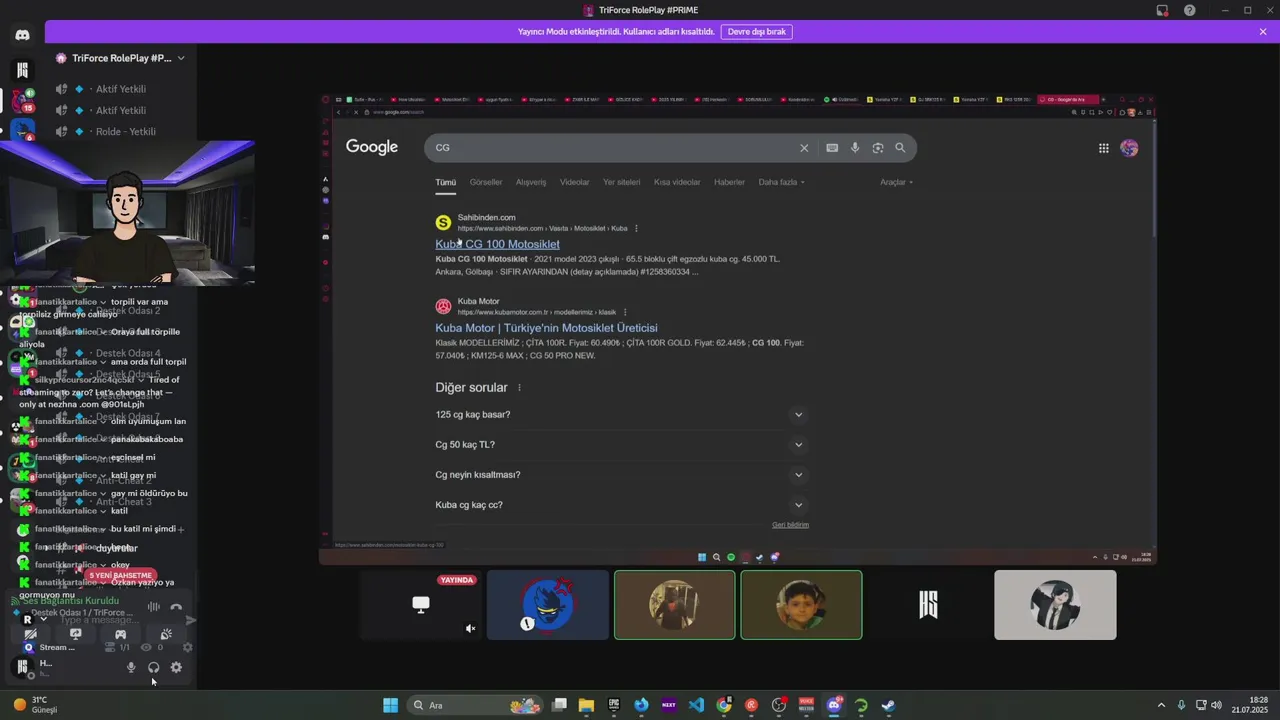Select the 'Videolar' search tab
This screenshot has height=720, width=1280.
click(575, 182)
